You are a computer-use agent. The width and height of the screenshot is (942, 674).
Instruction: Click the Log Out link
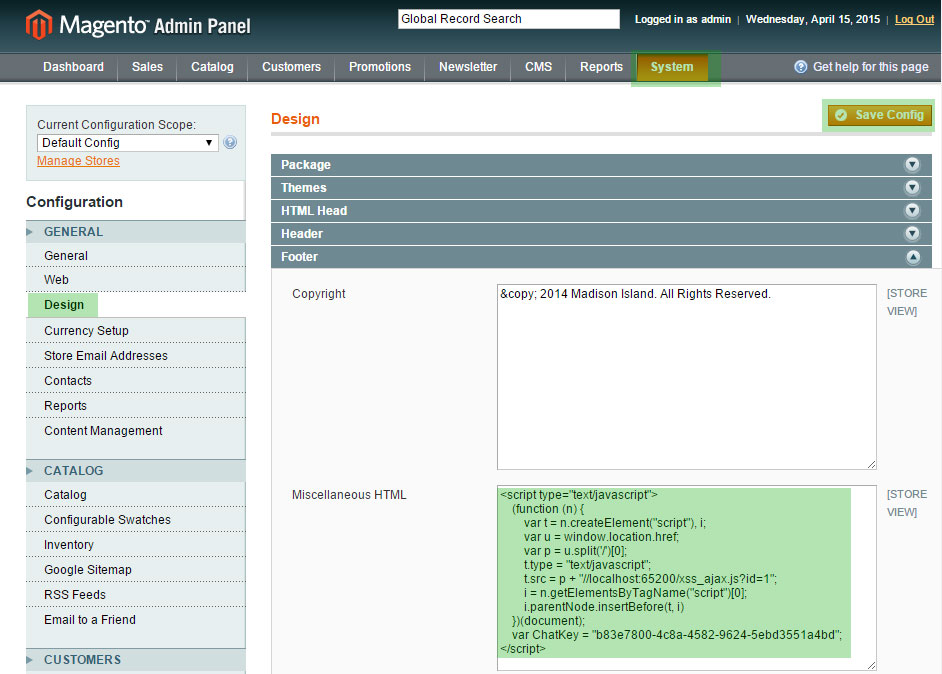pyautogui.click(x=914, y=19)
